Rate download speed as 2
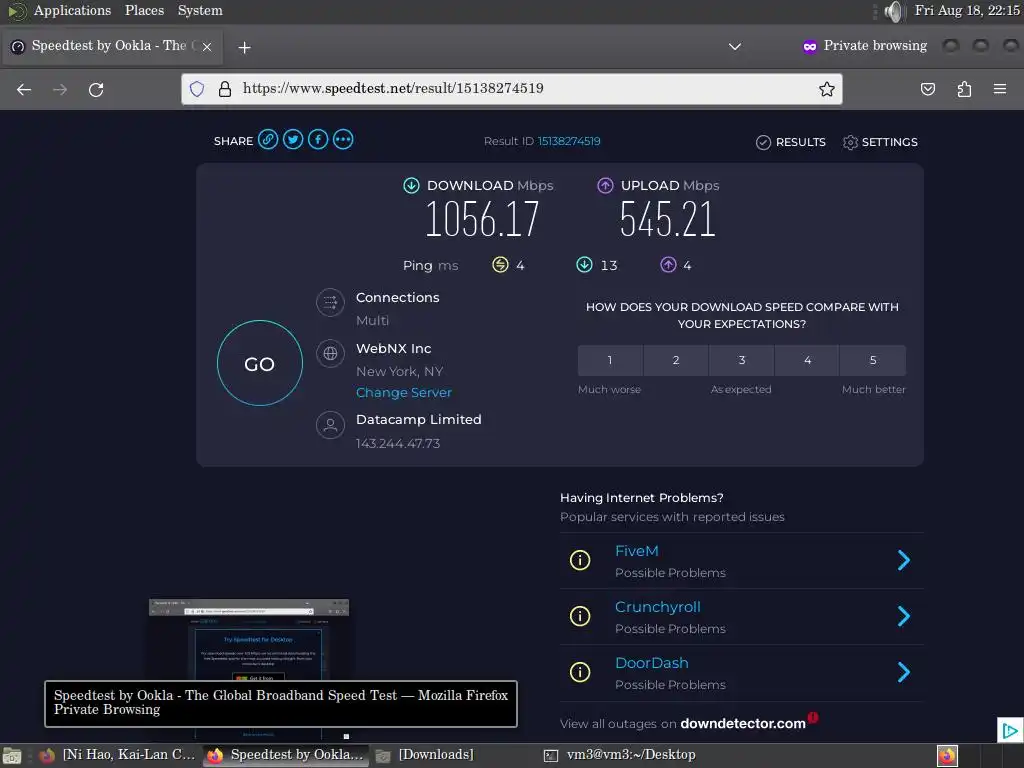Screen dimensions: 1024x768 pos(676,360)
